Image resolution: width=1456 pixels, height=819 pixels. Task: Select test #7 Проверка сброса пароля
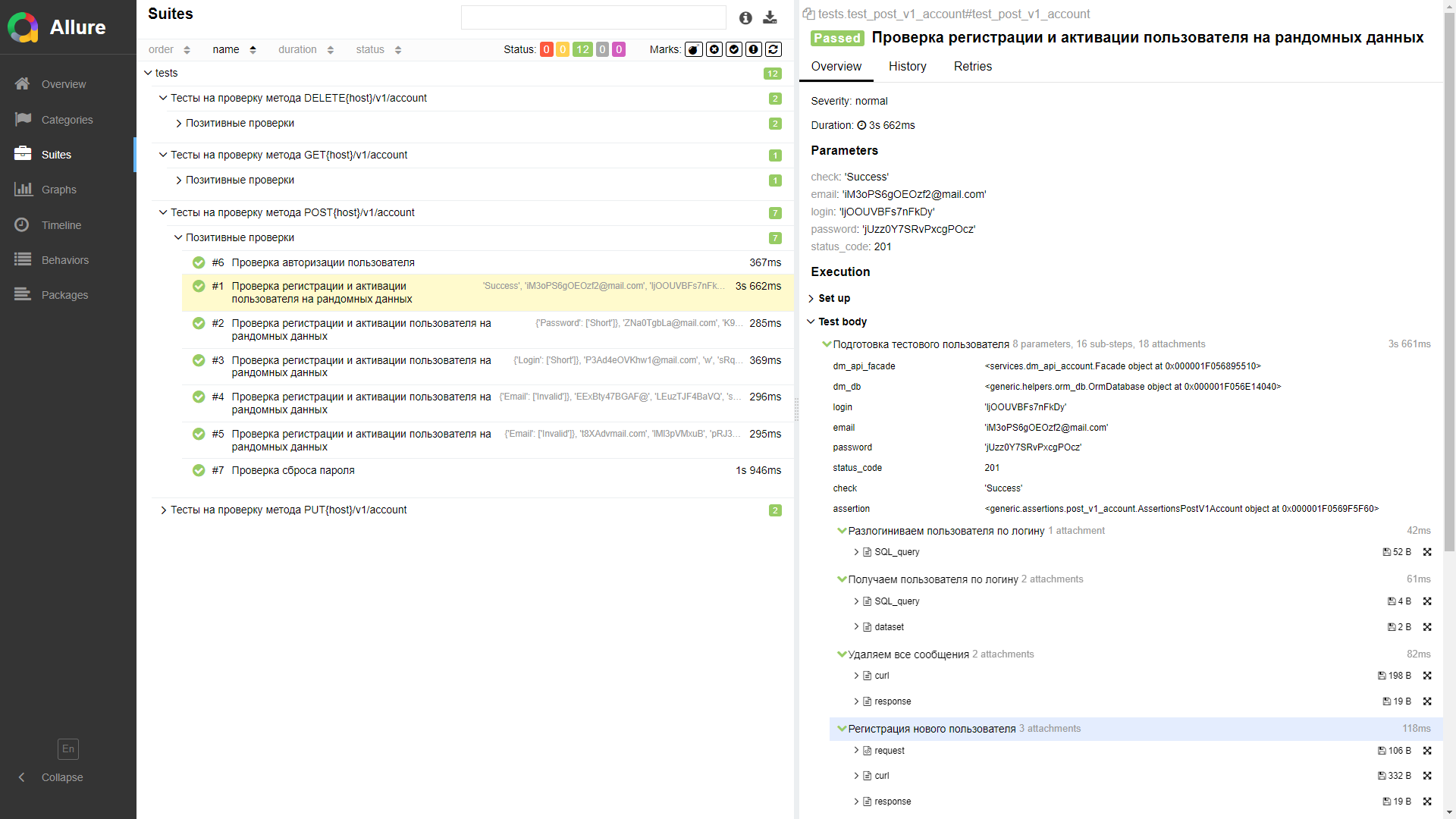487,470
